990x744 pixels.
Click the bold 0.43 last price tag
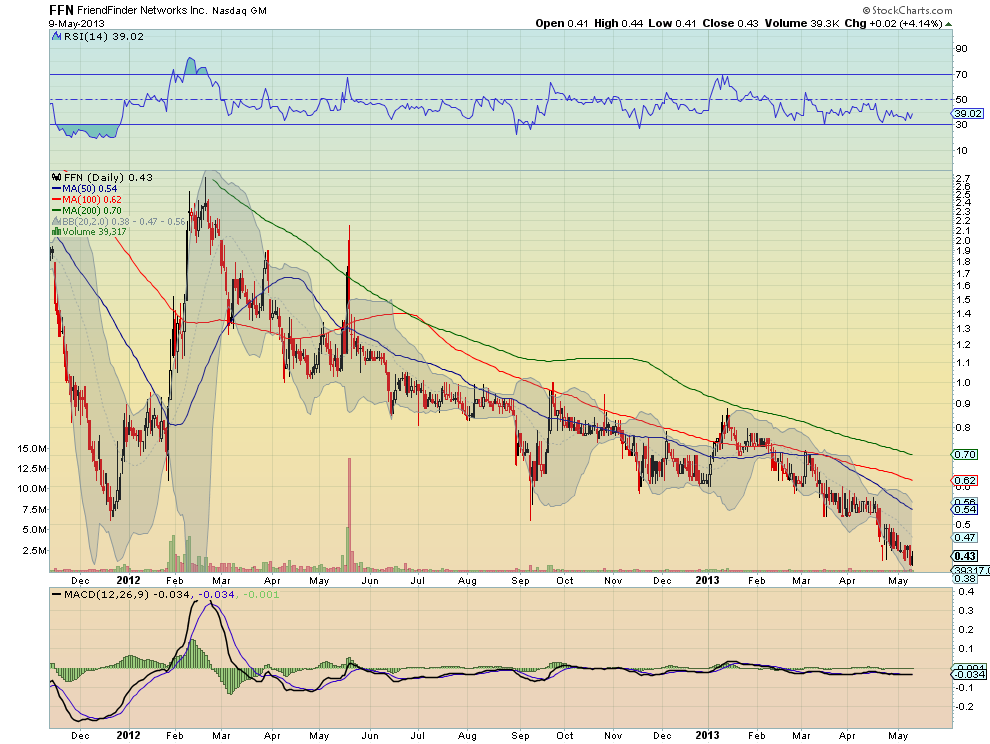[x=965, y=556]
